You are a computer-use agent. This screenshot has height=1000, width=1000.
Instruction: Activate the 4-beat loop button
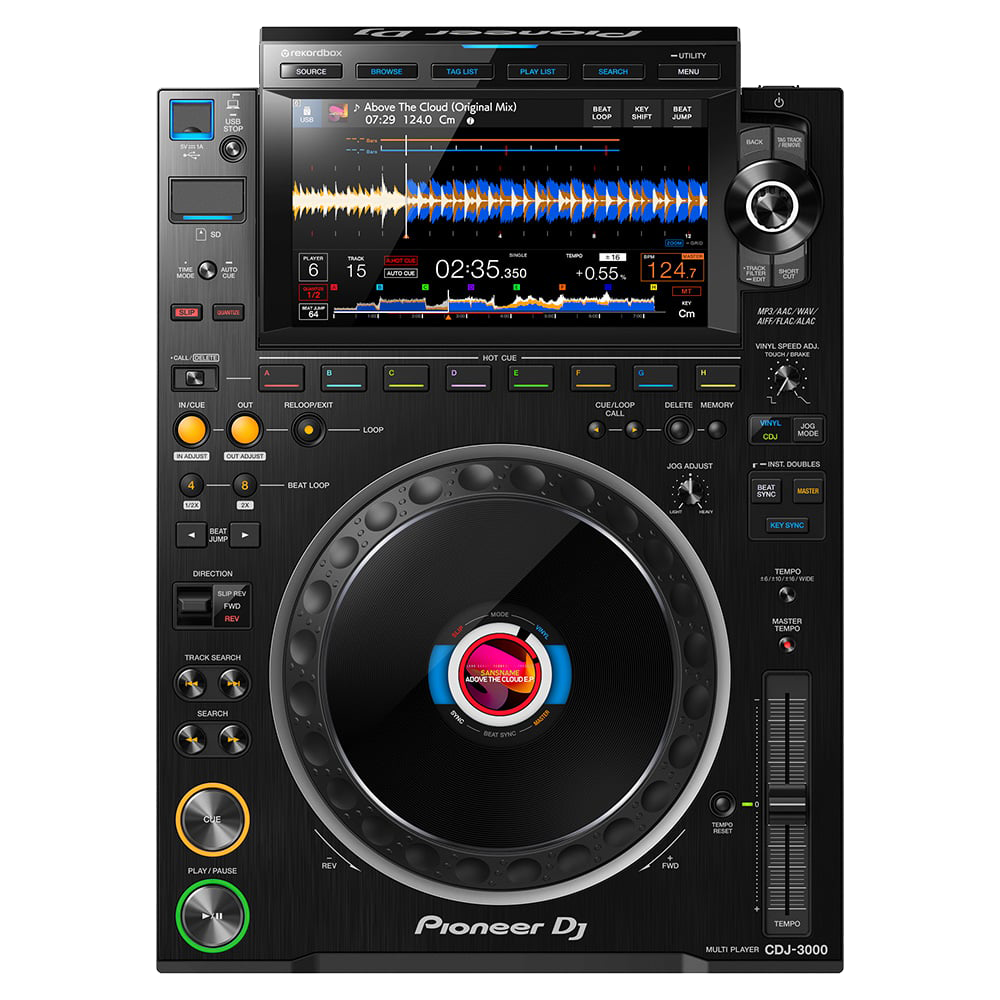tap(191, 485)
